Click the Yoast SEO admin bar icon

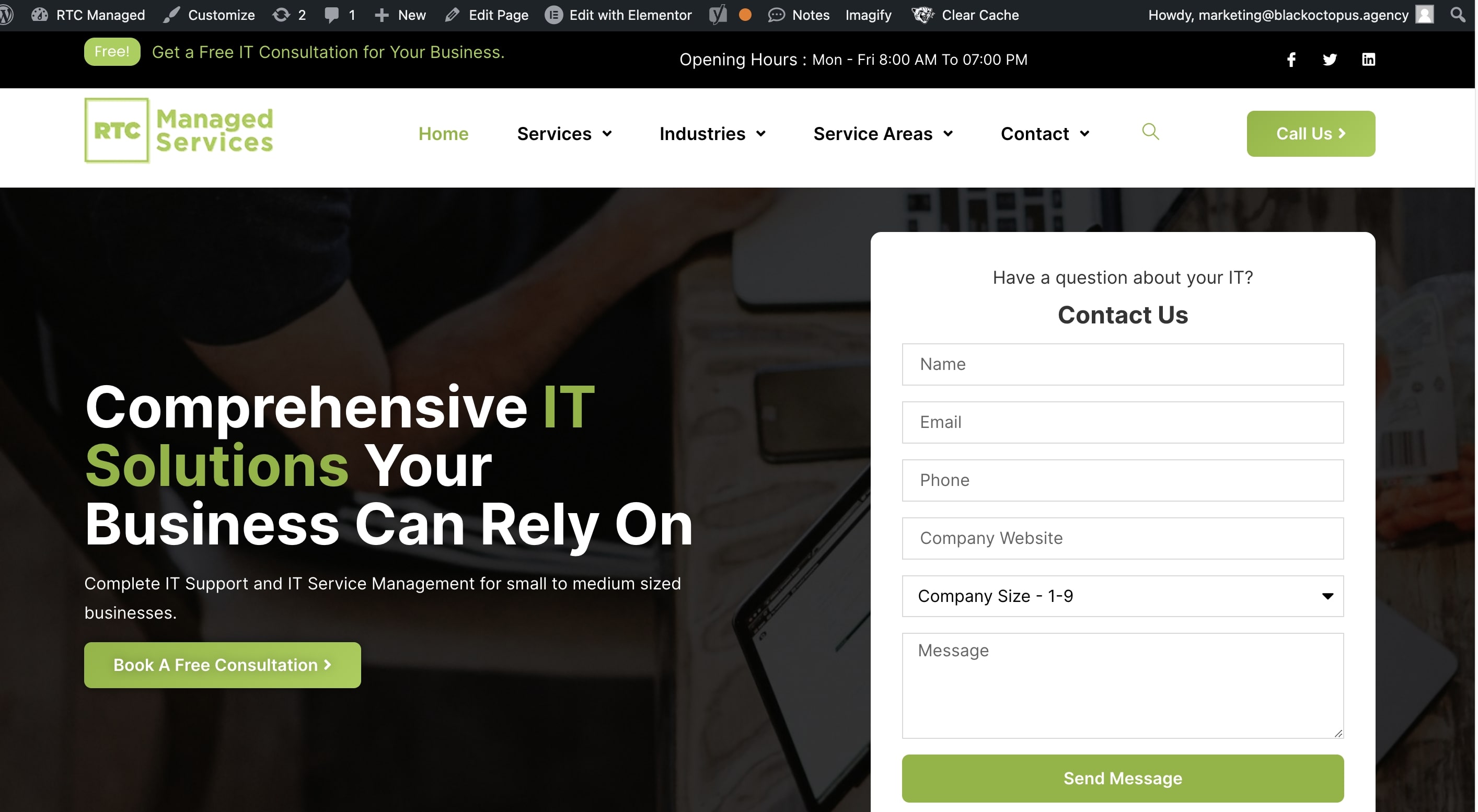[718, 15]
